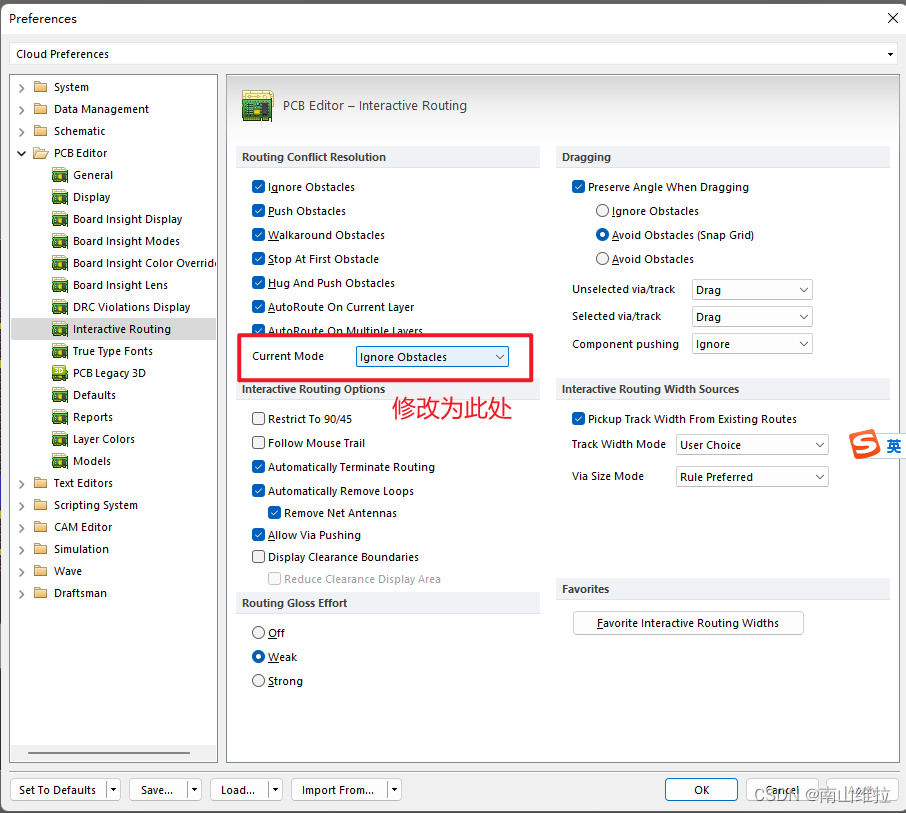Click the Board Insight Lens icon
The image size is (906, 813).
click(60, 285)
